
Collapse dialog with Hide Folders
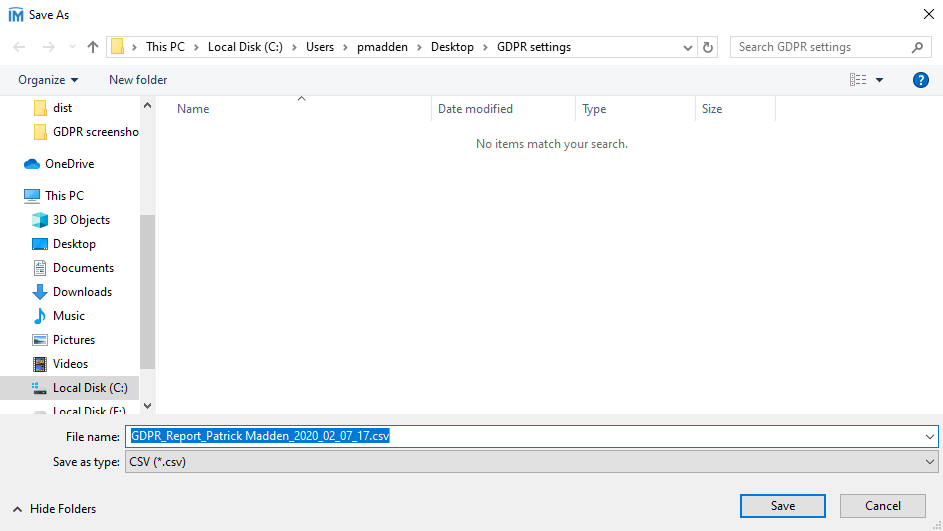tap(55, 509)
